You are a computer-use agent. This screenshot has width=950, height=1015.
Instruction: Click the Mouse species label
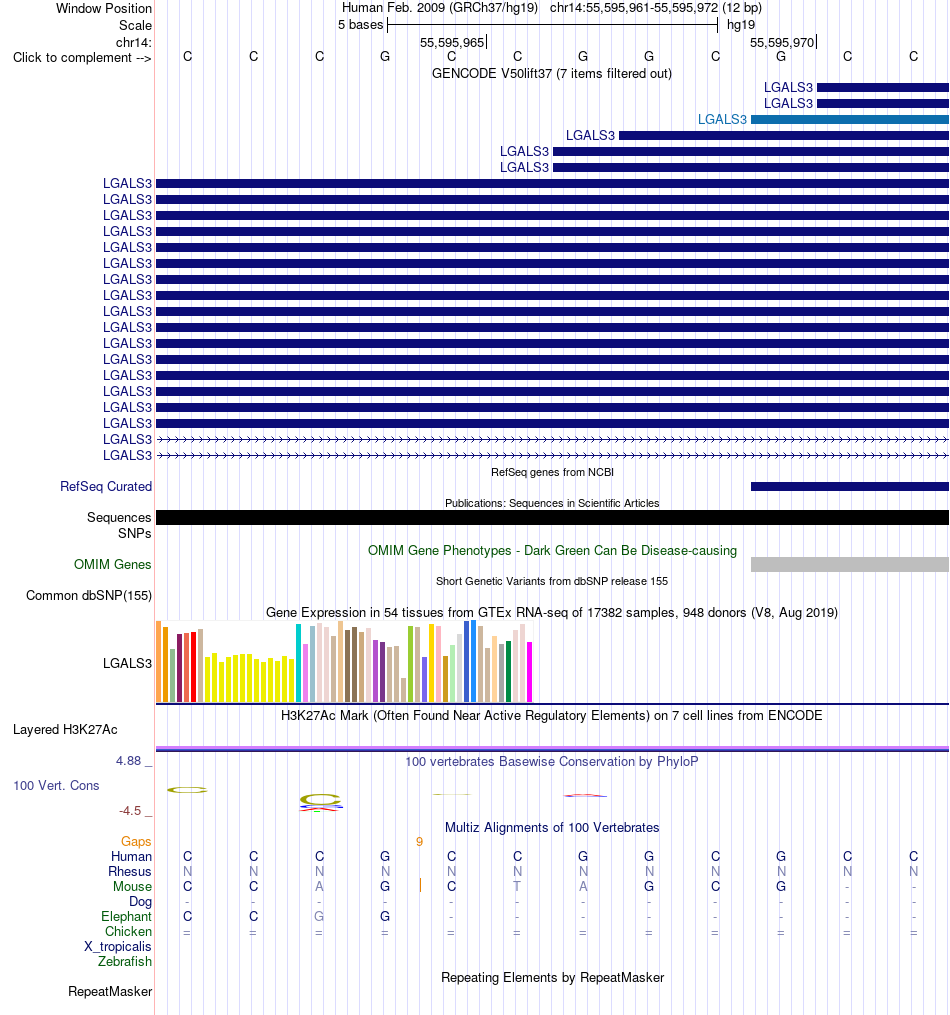point(133,886)
